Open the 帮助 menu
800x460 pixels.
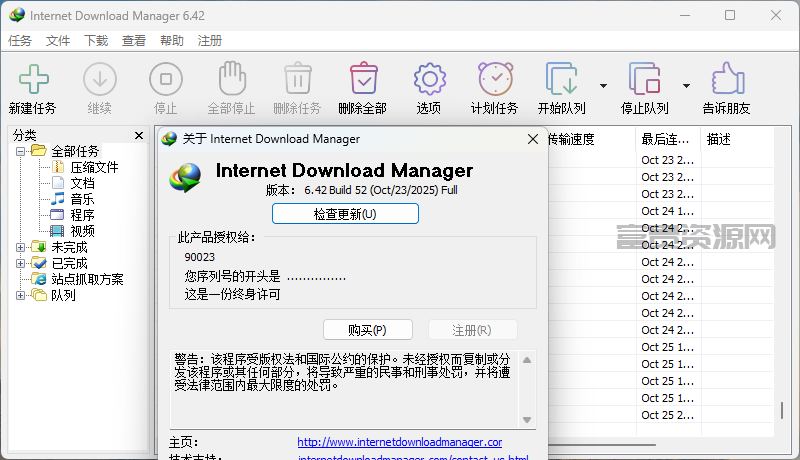click(x=171, y=41)
